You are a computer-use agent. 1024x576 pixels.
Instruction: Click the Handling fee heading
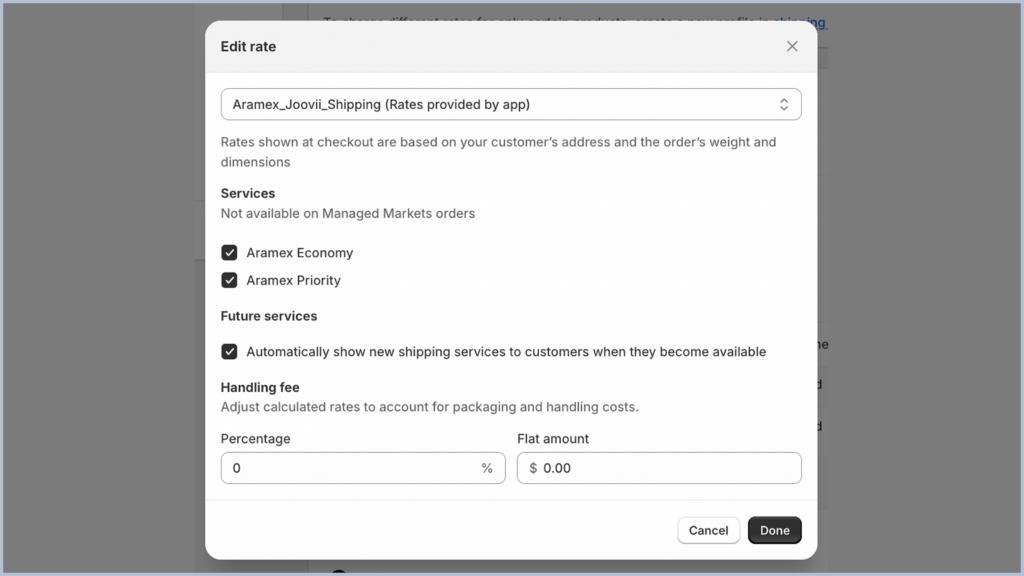coord(260,387)
